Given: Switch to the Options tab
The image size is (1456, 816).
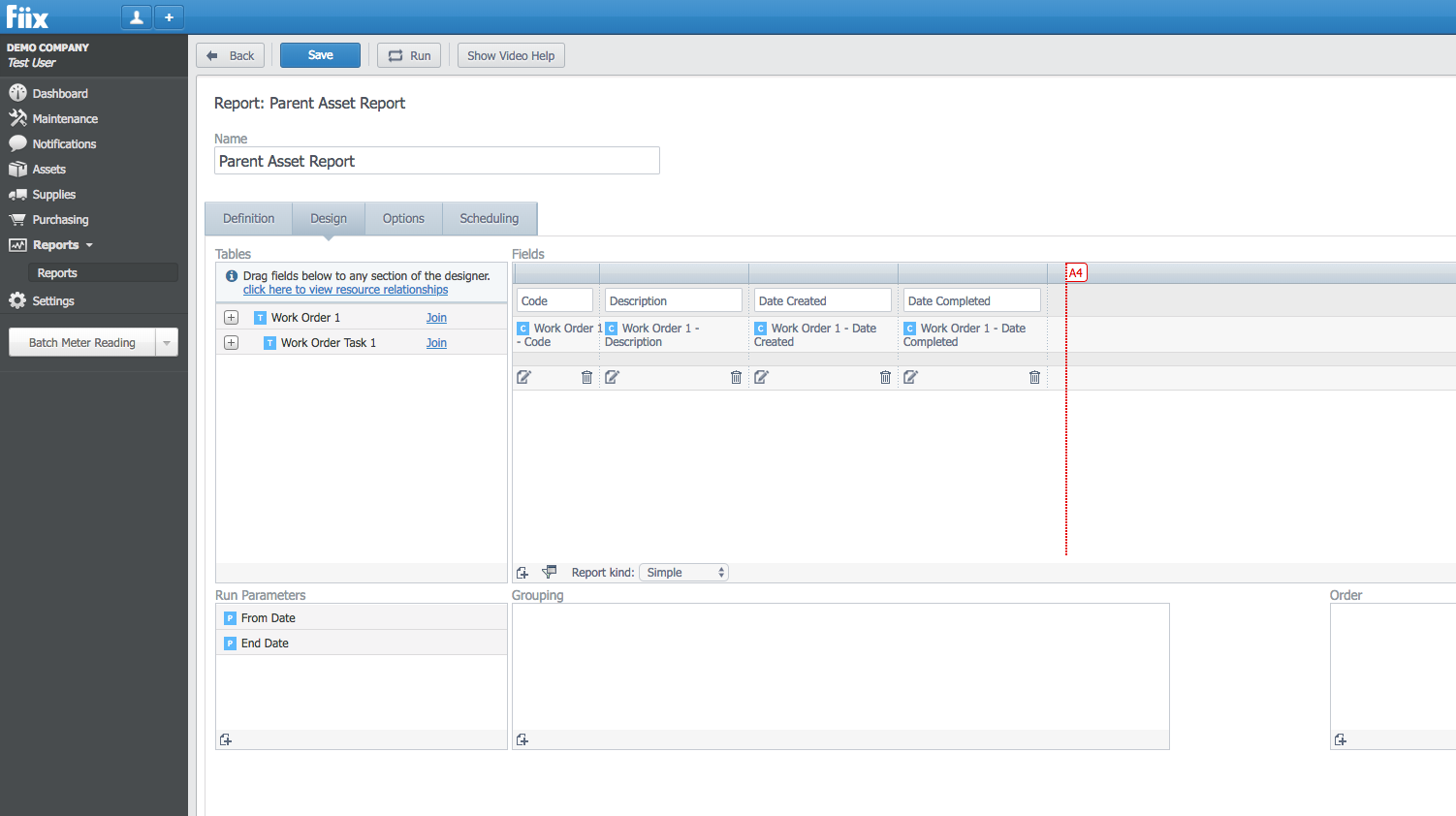Looking at the screenshot, I should (403, 218).
